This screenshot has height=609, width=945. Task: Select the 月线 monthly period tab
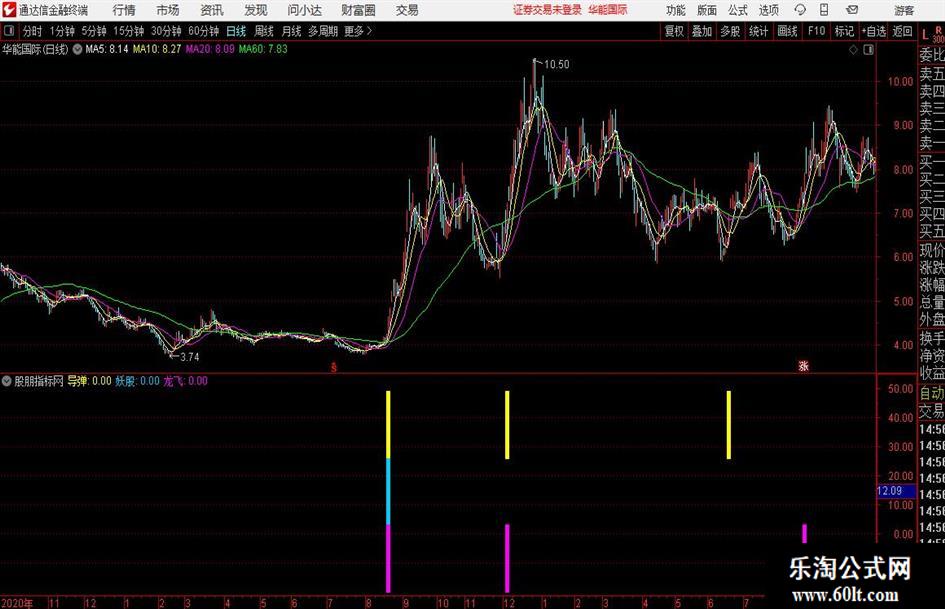pos(291,31)
